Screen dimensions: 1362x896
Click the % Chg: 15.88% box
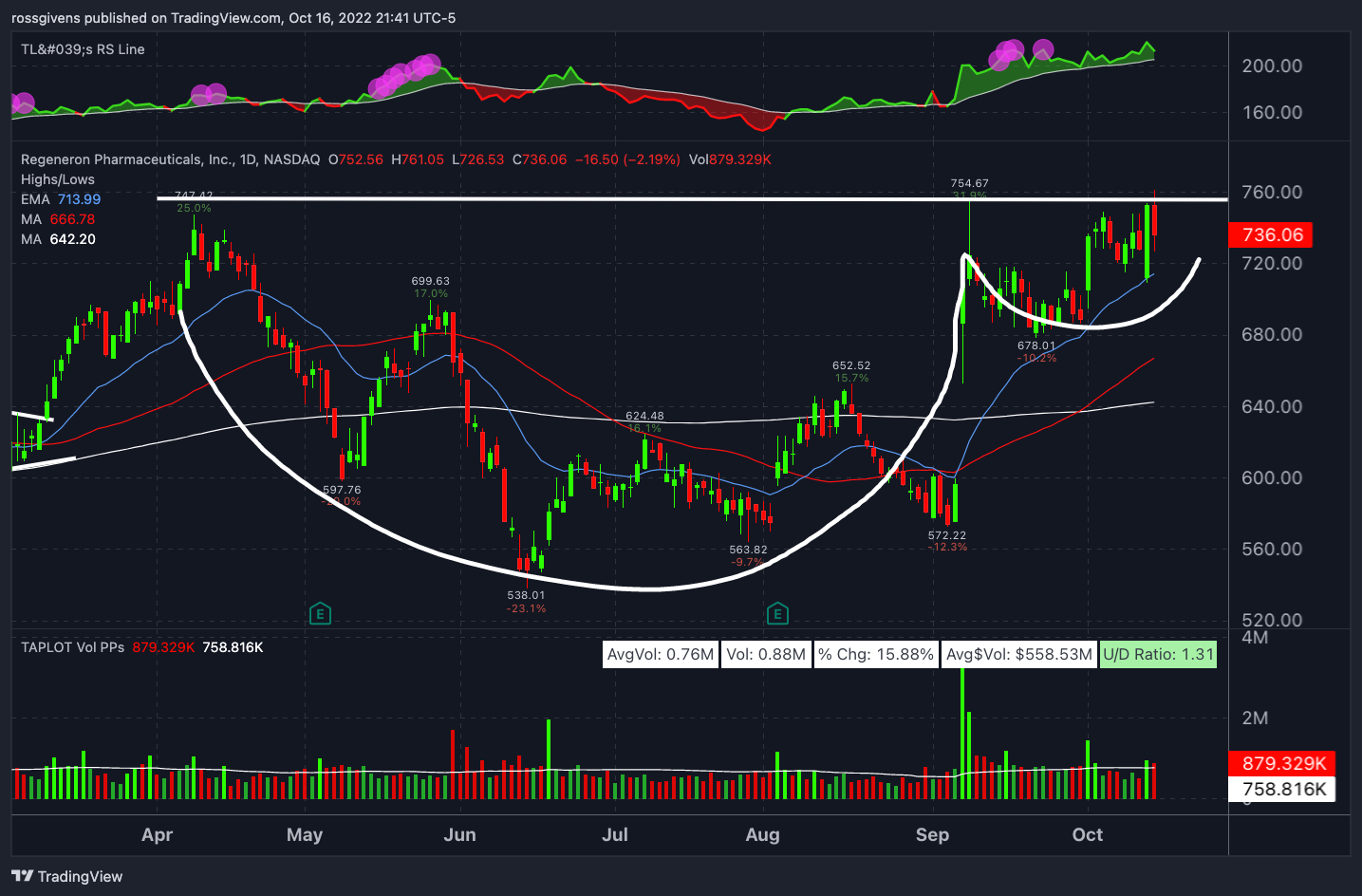click(876, 654)
